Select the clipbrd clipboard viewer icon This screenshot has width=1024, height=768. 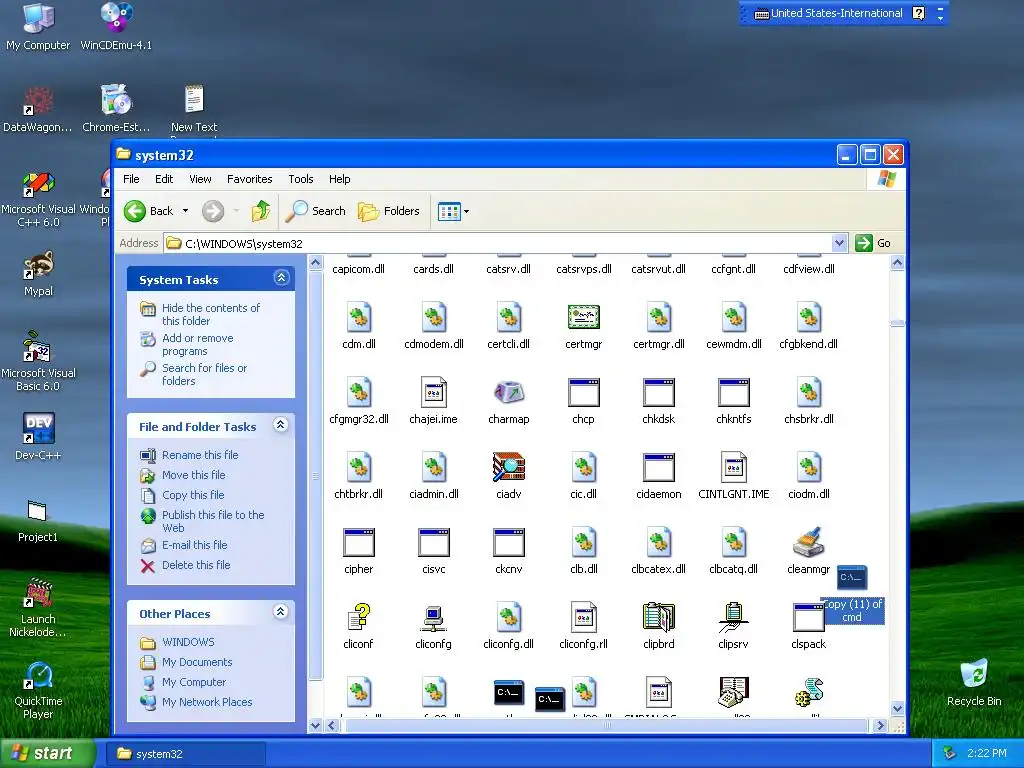click(658, 618)
